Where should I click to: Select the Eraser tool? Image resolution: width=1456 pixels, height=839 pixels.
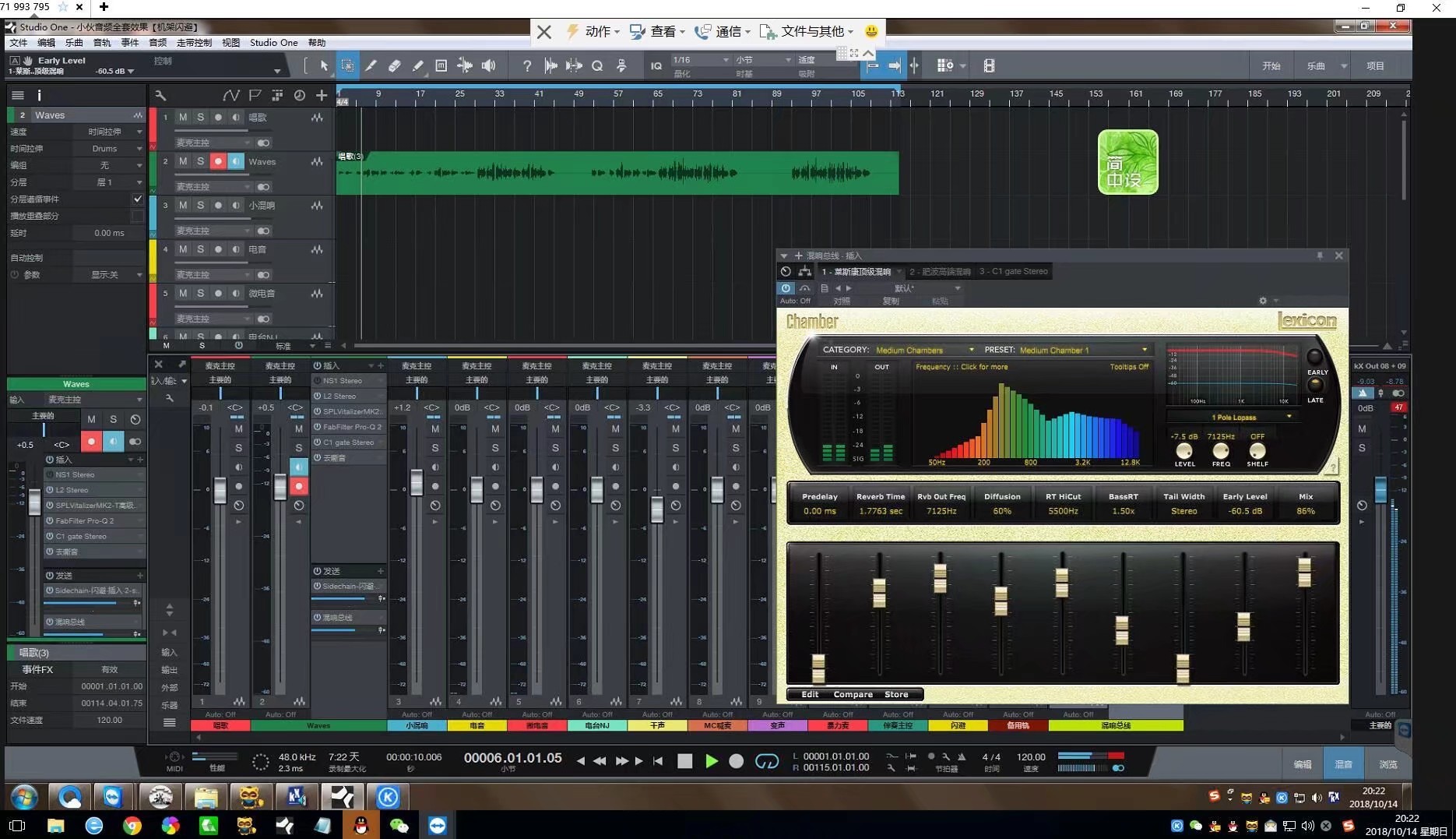click(x=394, y=66)
